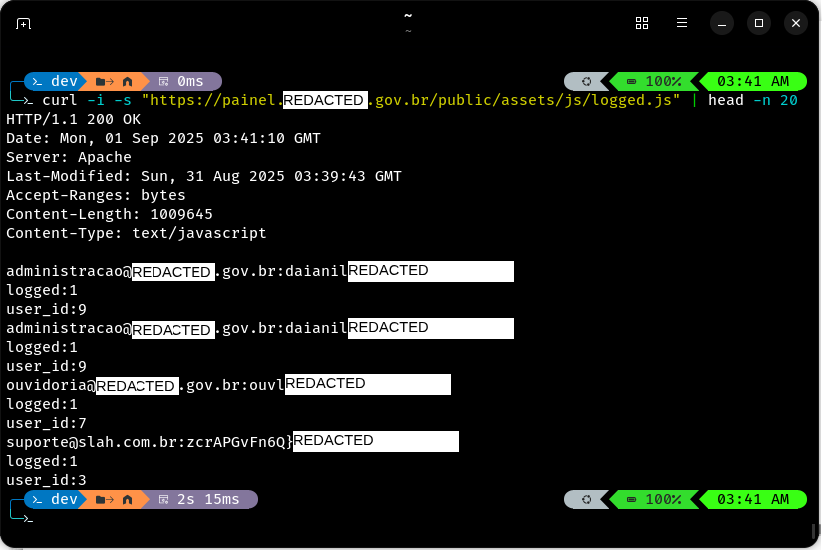
Task: Click the top right gray status icon
Action: coord(586,81)
